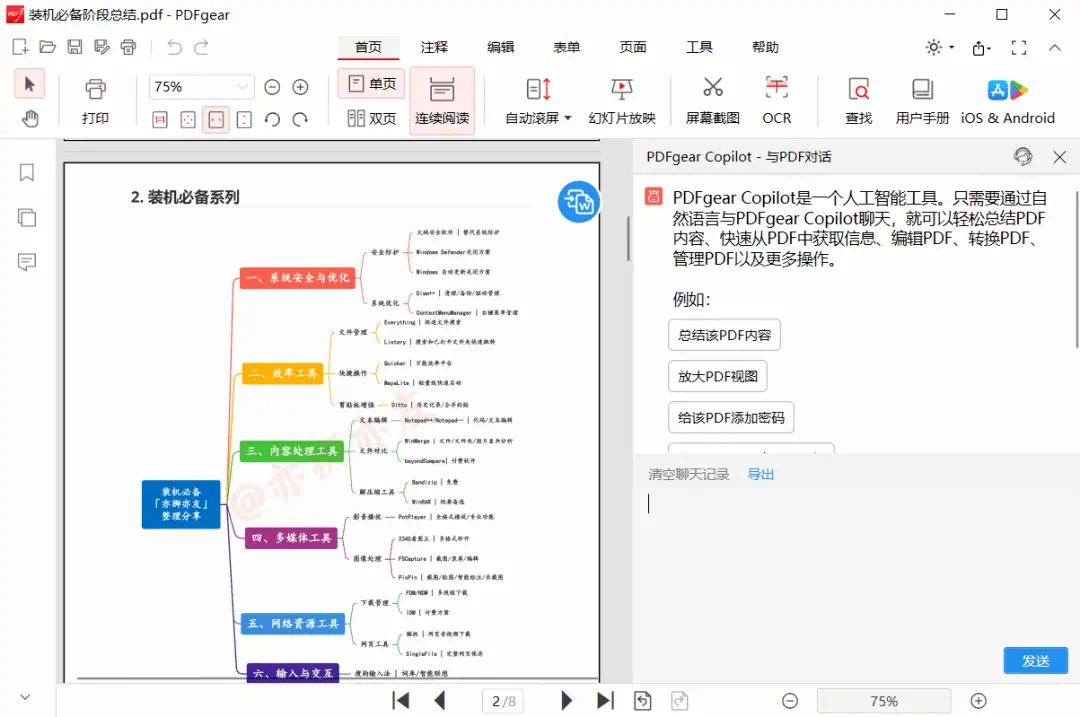Open the 工具 tab

(x=699, y=47)
